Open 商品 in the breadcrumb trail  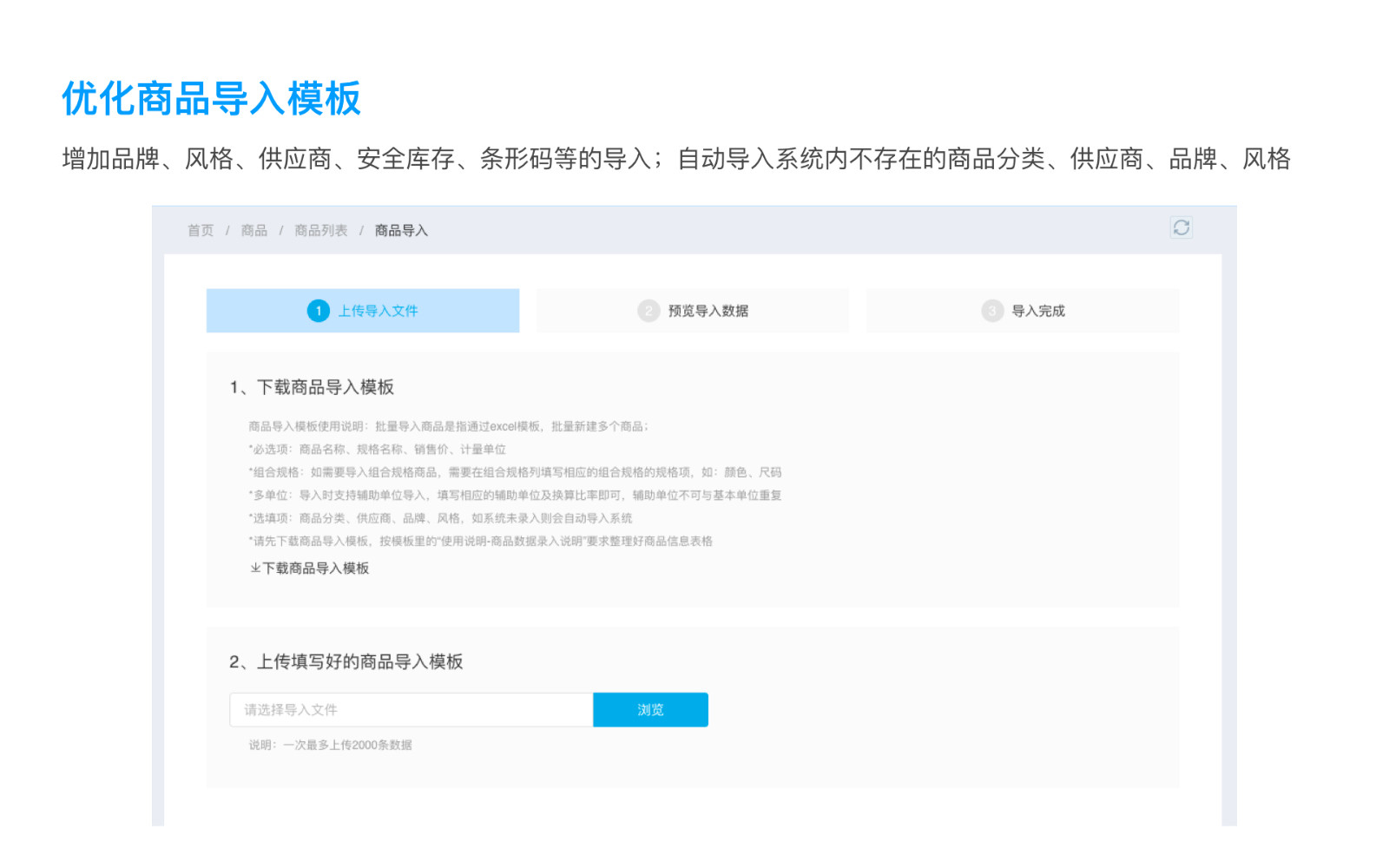pyautogui.click(x=254, y=230)
